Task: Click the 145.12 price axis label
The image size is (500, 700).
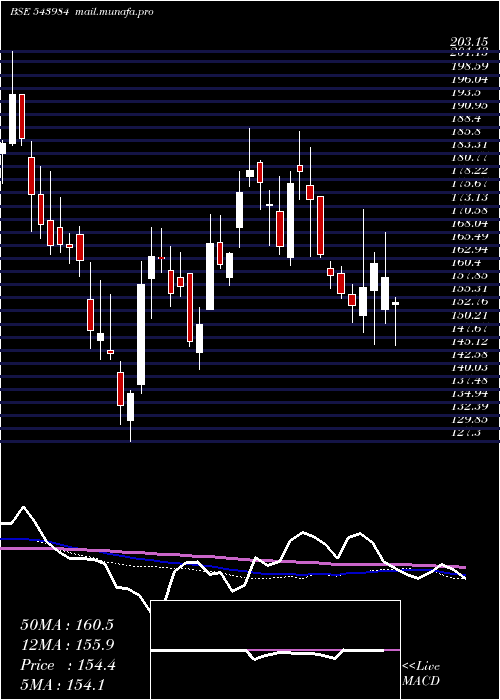Action: click(469, 342)
